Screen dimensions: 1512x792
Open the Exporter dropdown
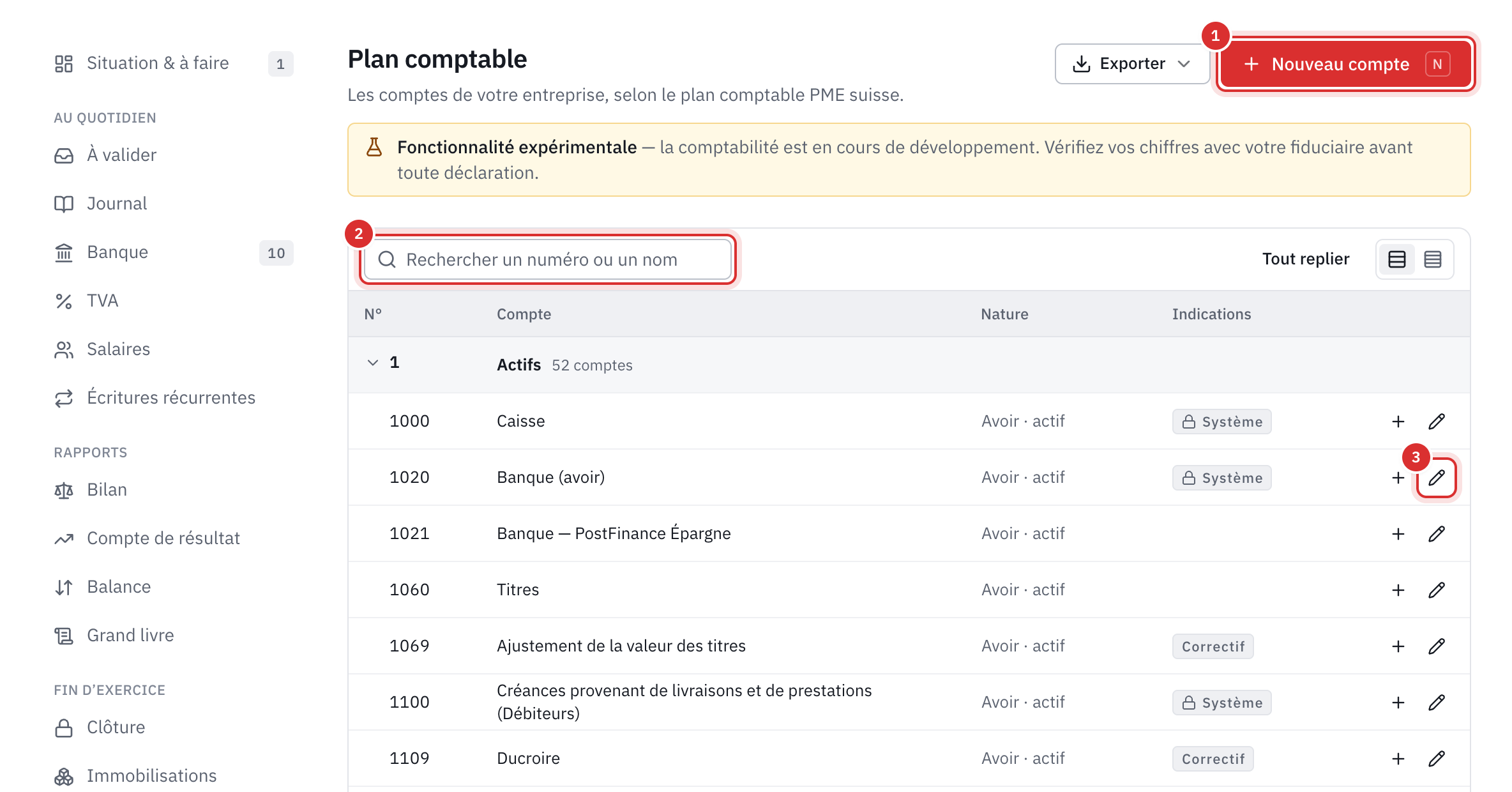click(x=1131, y=64)
